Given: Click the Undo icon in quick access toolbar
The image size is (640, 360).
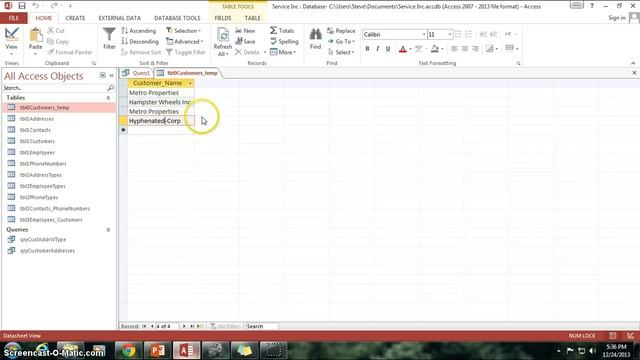Looking at the screenshot, I should pos(36,6).
